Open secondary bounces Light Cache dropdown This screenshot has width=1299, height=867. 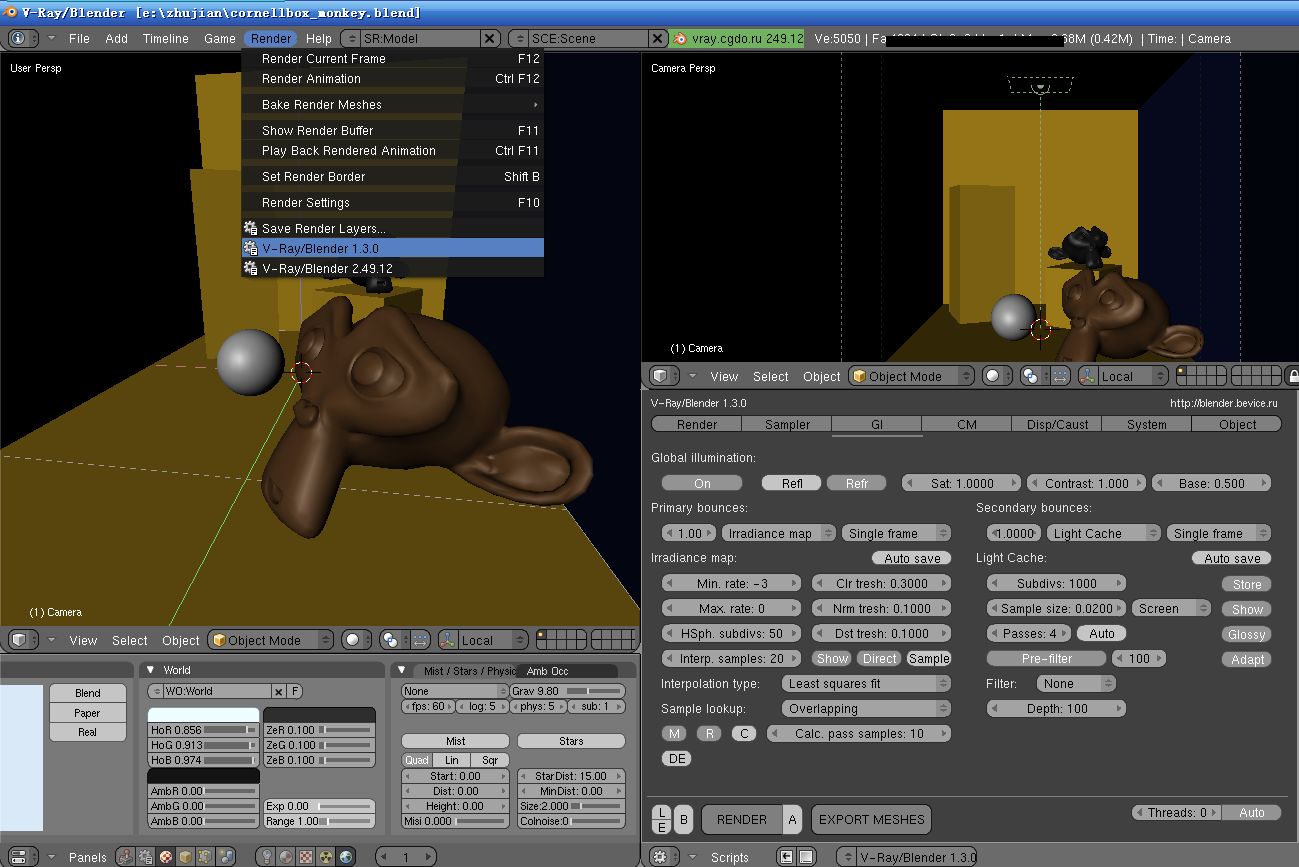(1104, 533)
